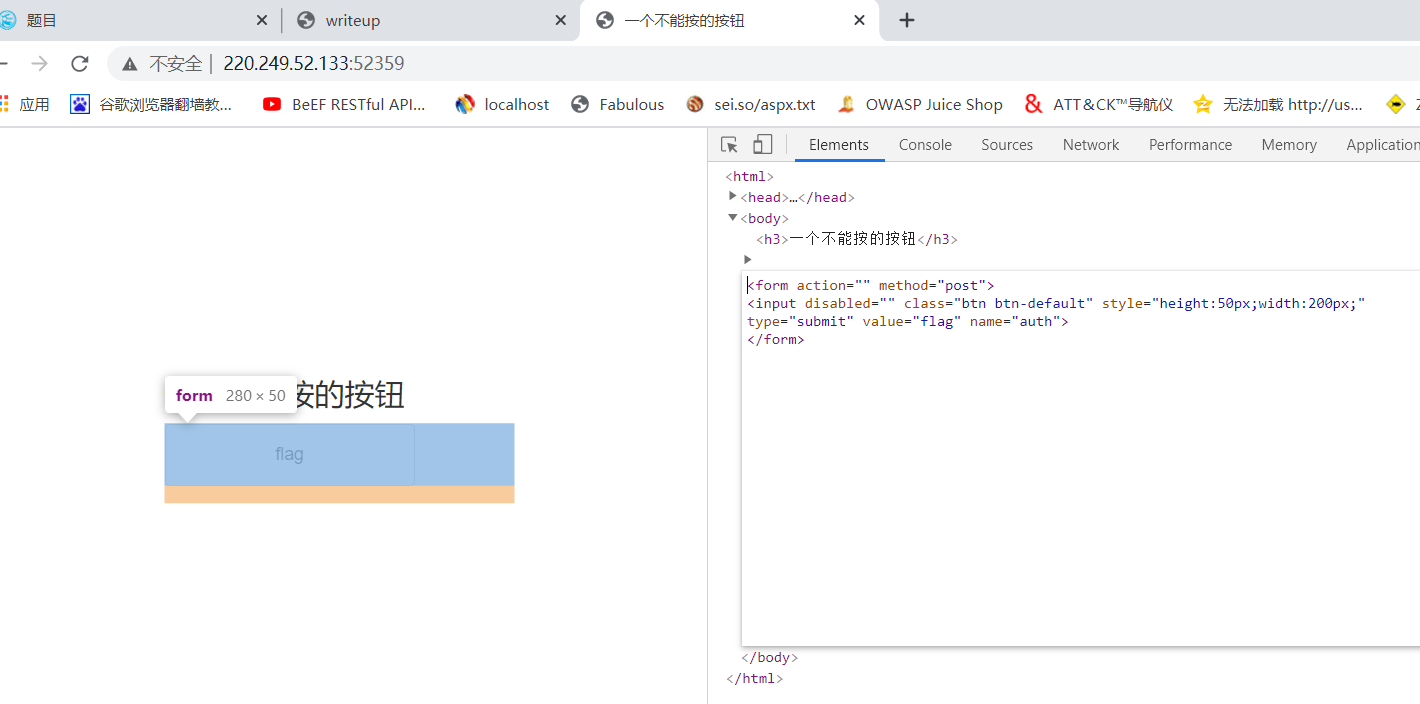Open the sei.so/aspx.txt bookmark
1420x704 pixels.
pyautogui.click(x=750, y=104)
